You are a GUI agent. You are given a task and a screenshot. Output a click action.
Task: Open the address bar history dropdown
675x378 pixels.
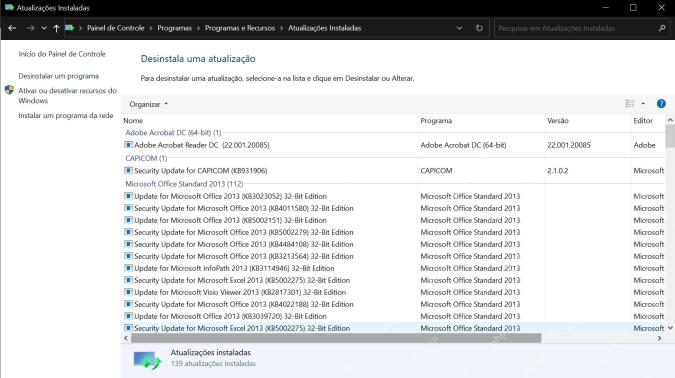click(x=459, y=28)
